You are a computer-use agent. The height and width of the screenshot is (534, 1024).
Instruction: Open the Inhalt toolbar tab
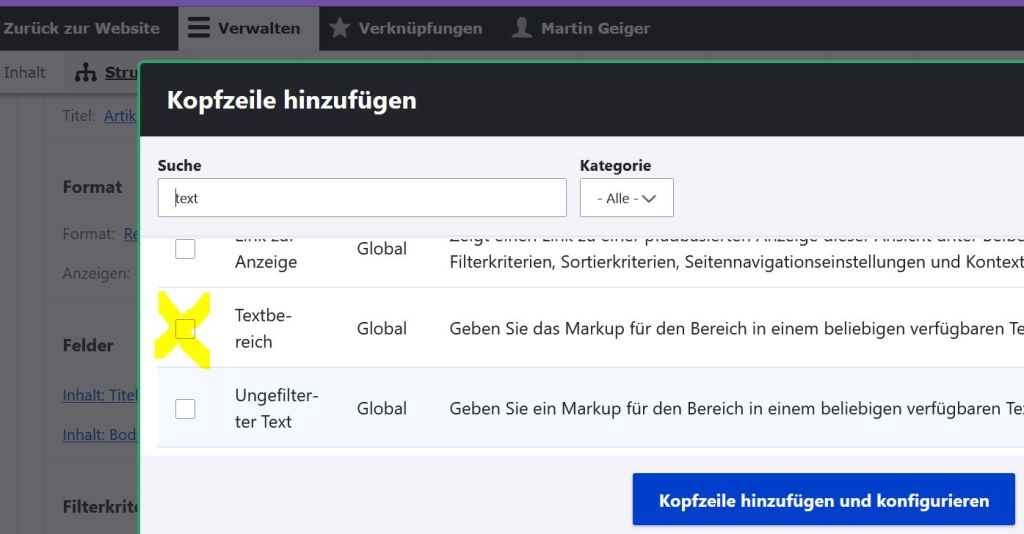pos(25,73)
